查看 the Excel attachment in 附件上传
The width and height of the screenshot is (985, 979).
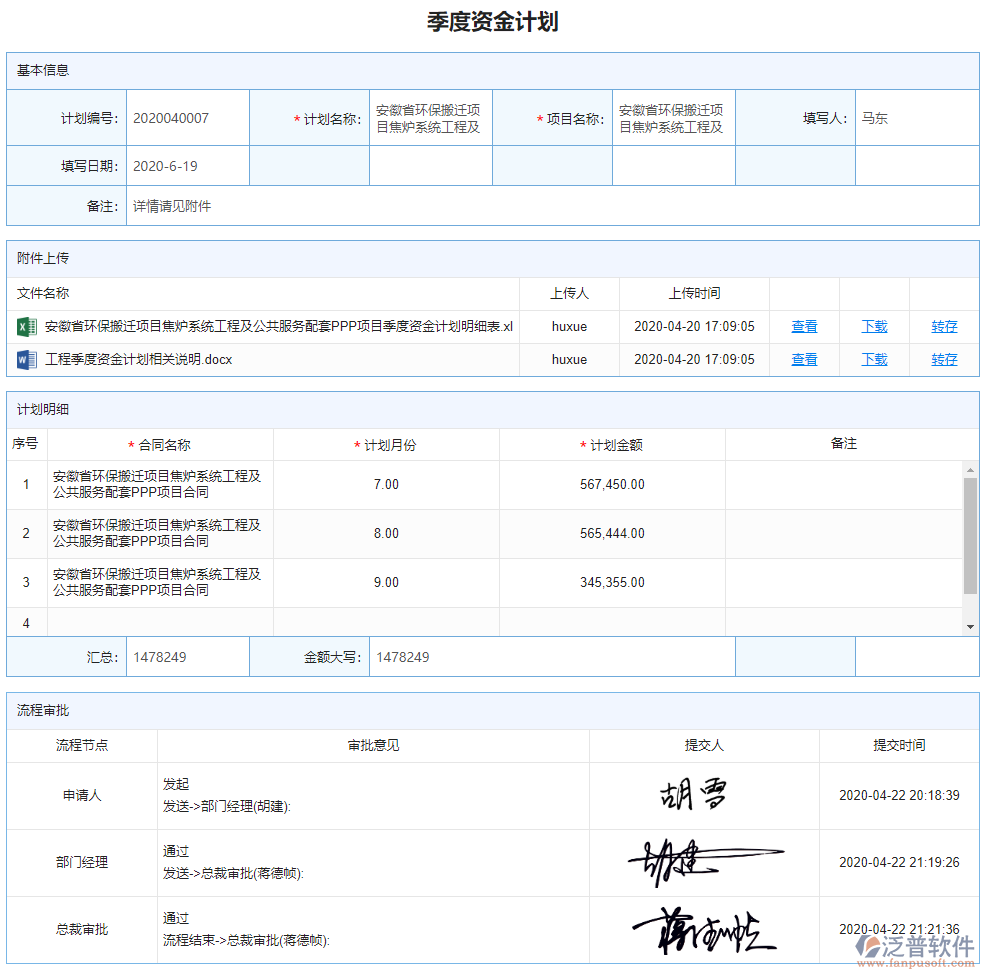coord(804,326)
